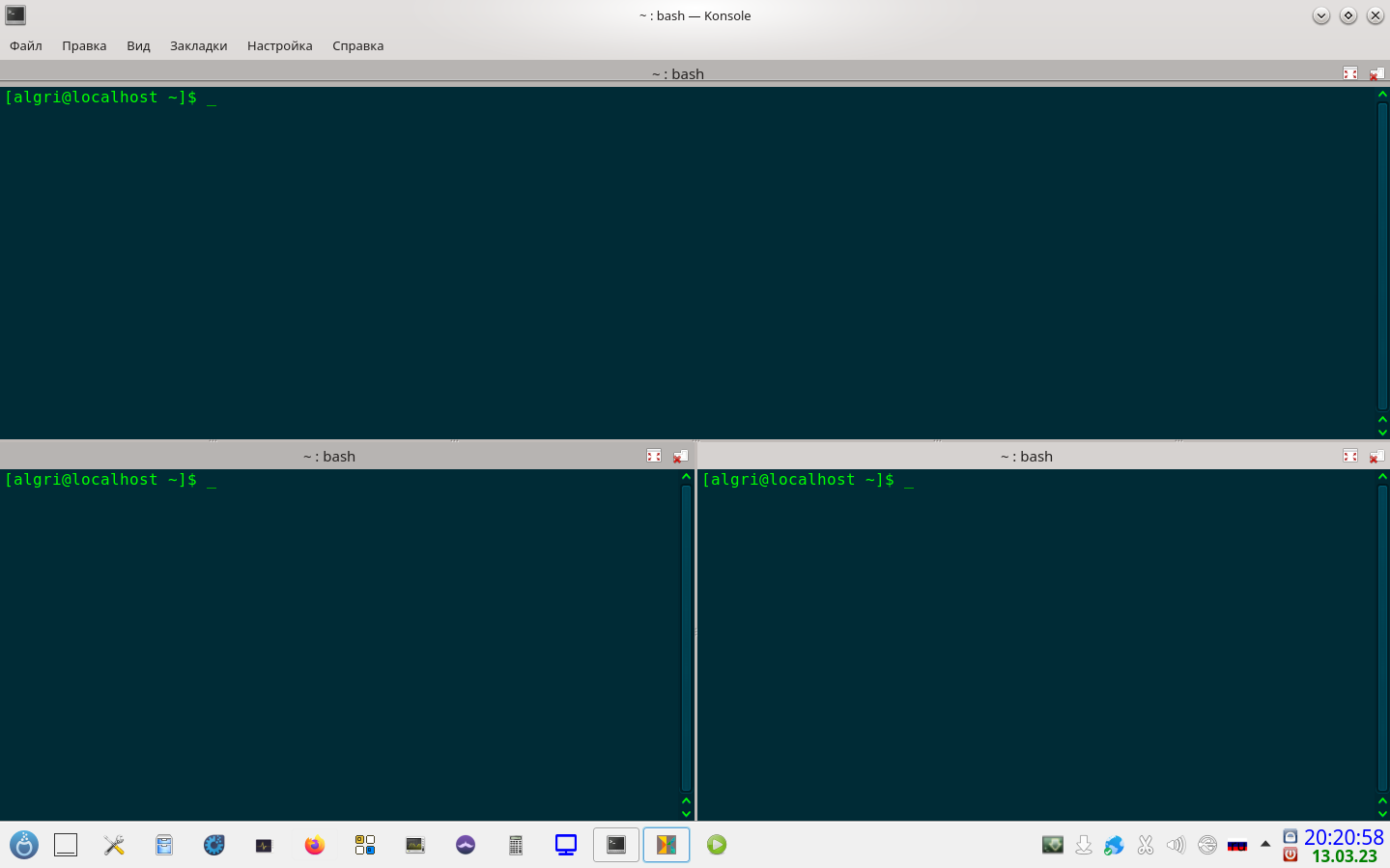The image size is (1390, 868).
Task: Open the Вид menu
Action: click(138, 45)
